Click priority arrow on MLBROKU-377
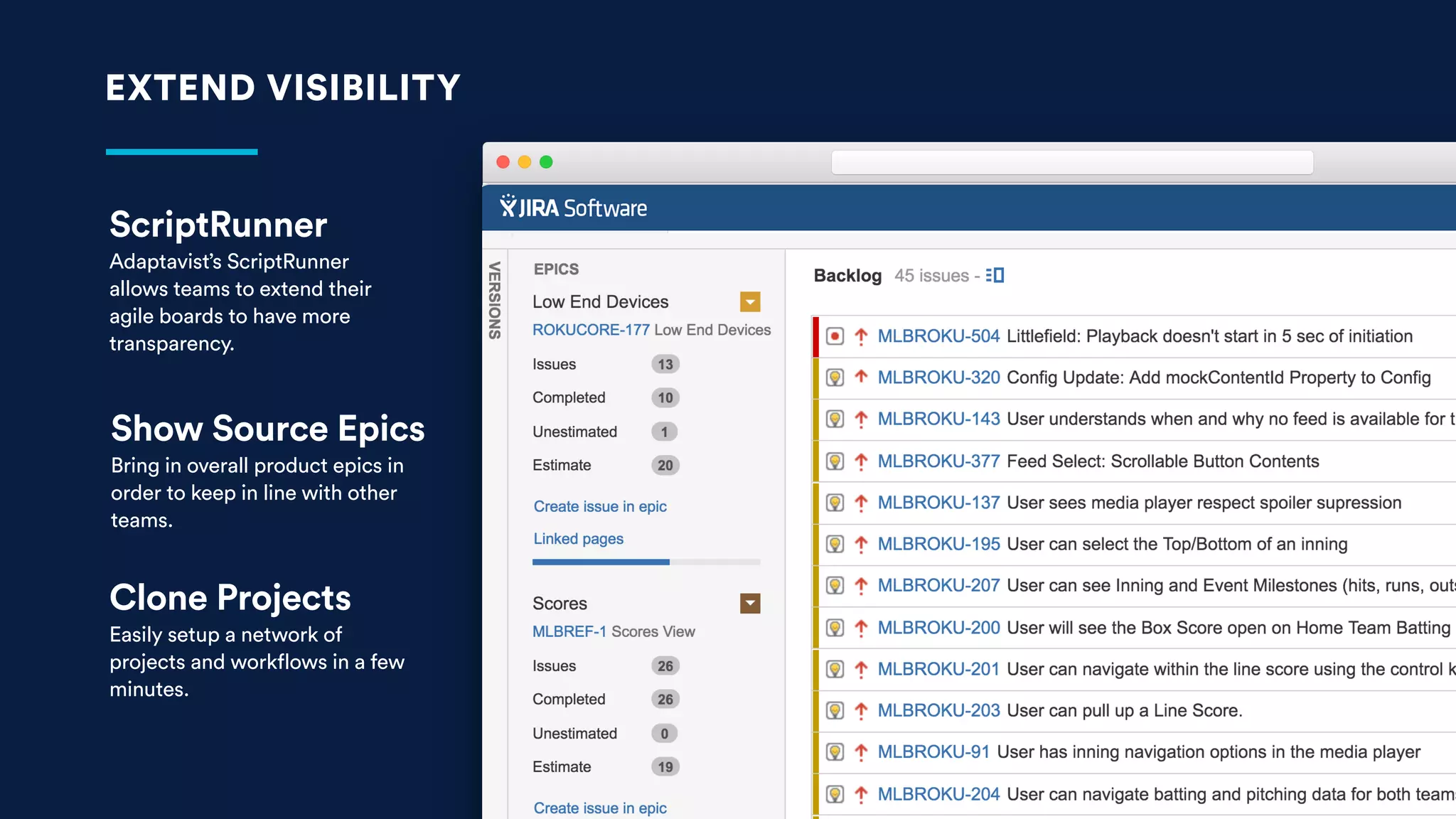 pyautogui.click(x=861, y=461)
